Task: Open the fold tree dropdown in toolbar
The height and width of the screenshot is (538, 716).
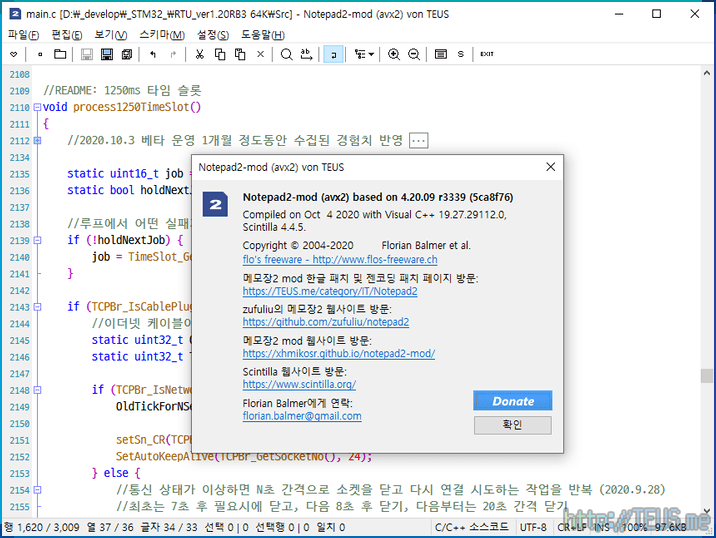Action: [x=364, y=54]
